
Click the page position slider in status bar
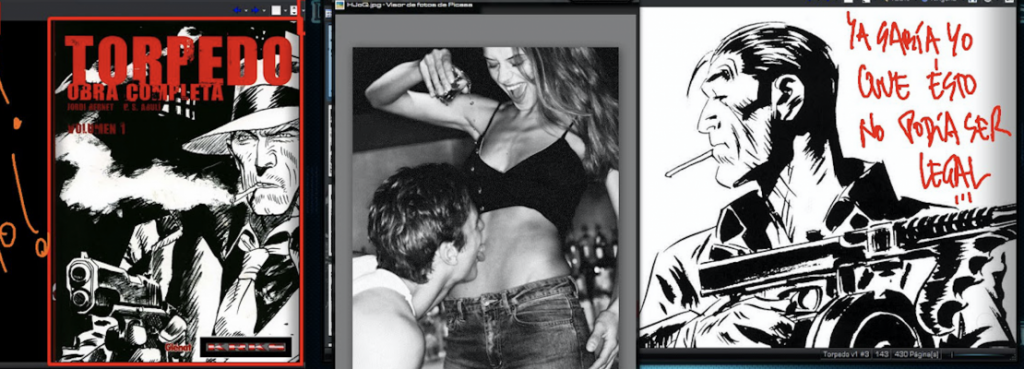coord(978,355)
